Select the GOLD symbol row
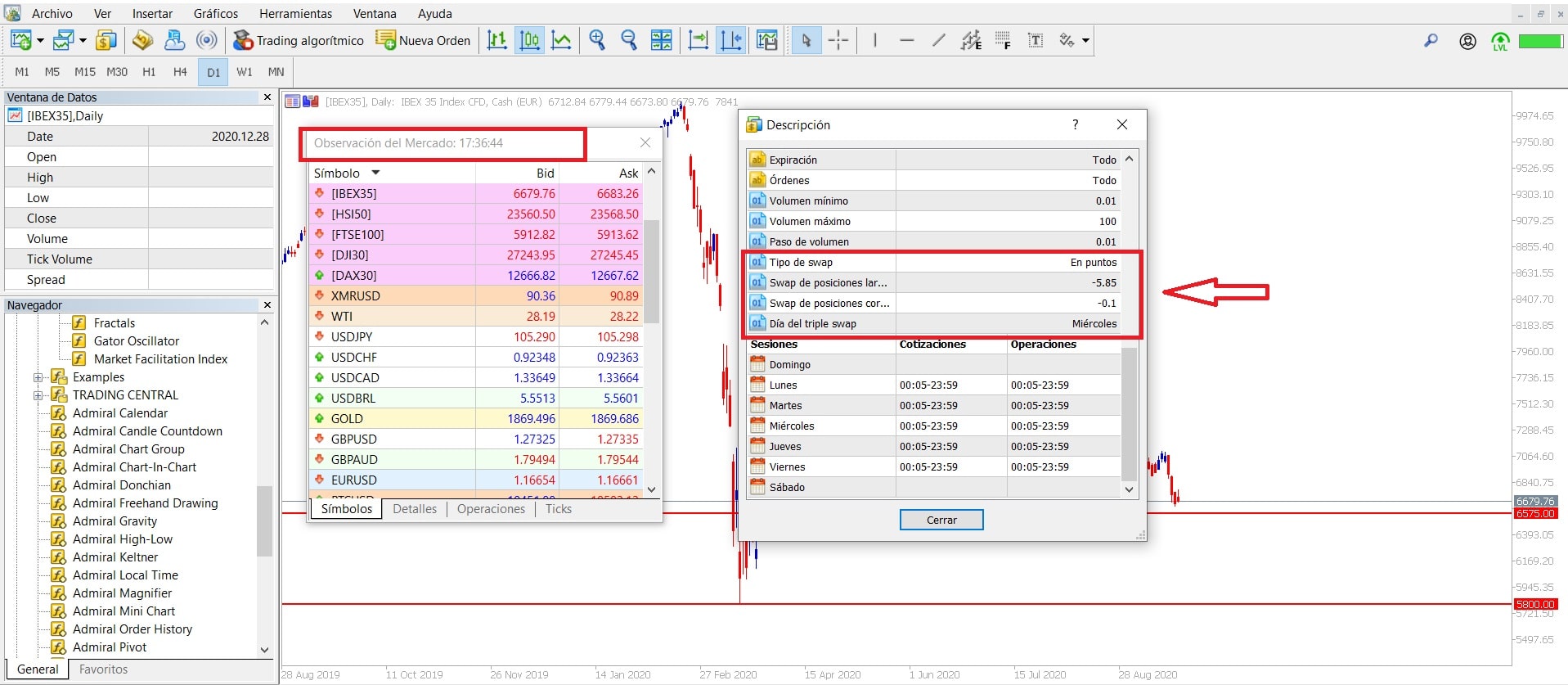Viewport: 1568px width, 685px height. coord(475,418)
